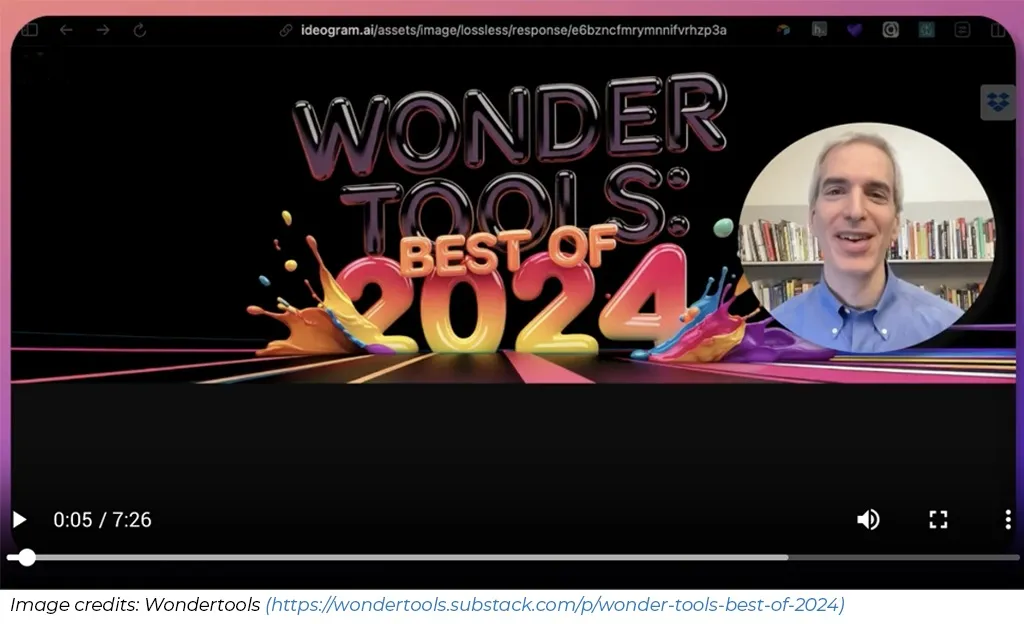This screenshot has width=1024, height=624.
Task: Enter fullscreen mode
Action: tap(938, 520)
